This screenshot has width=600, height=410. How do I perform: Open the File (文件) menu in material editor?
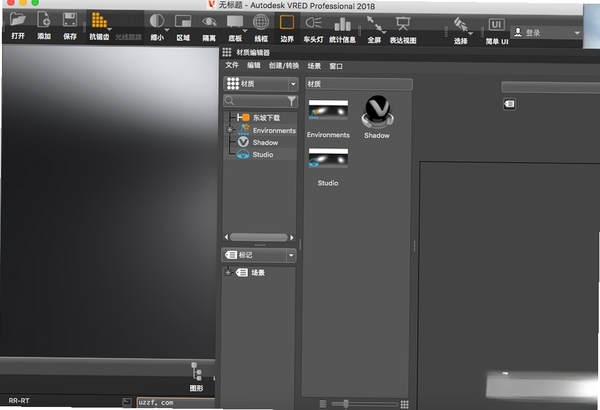[x=232, y=65]
